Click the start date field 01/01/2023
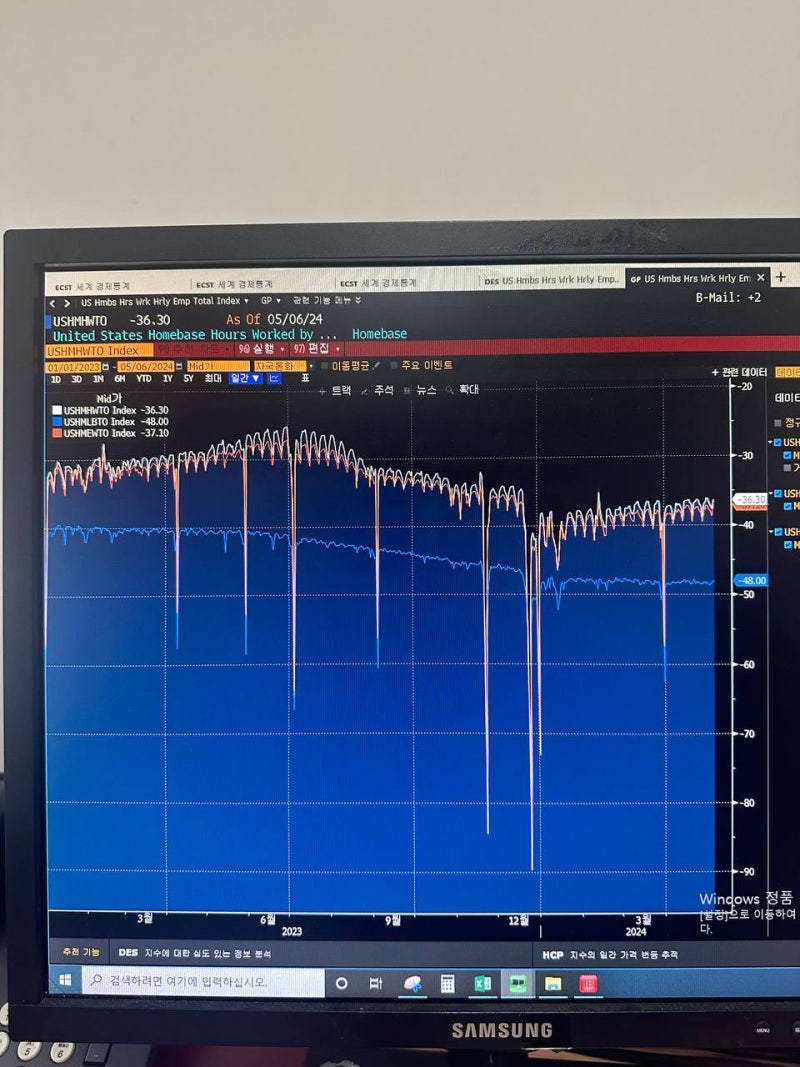800x1067 pixels. (x=73, y=367)
